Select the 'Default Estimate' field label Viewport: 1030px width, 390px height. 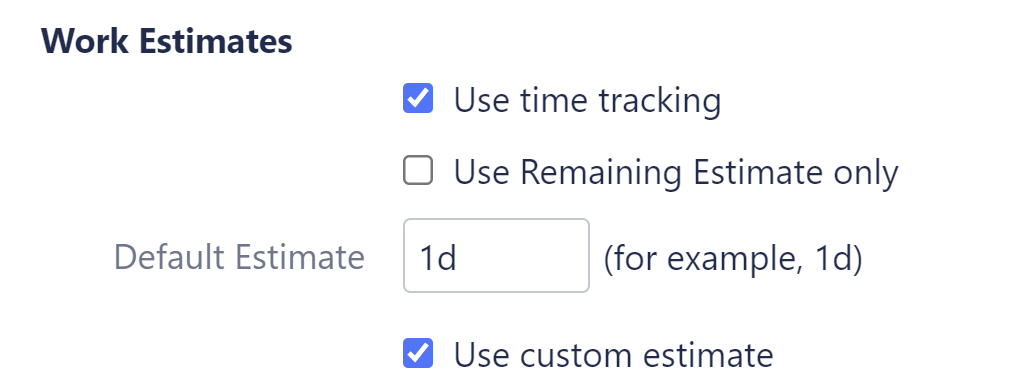pos(239,257)
